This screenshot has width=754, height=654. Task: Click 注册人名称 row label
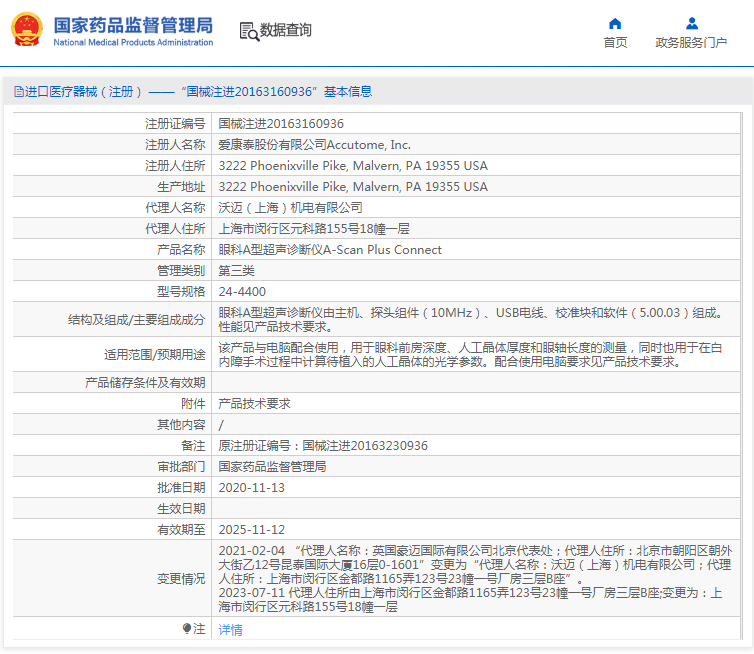(175, 145)
